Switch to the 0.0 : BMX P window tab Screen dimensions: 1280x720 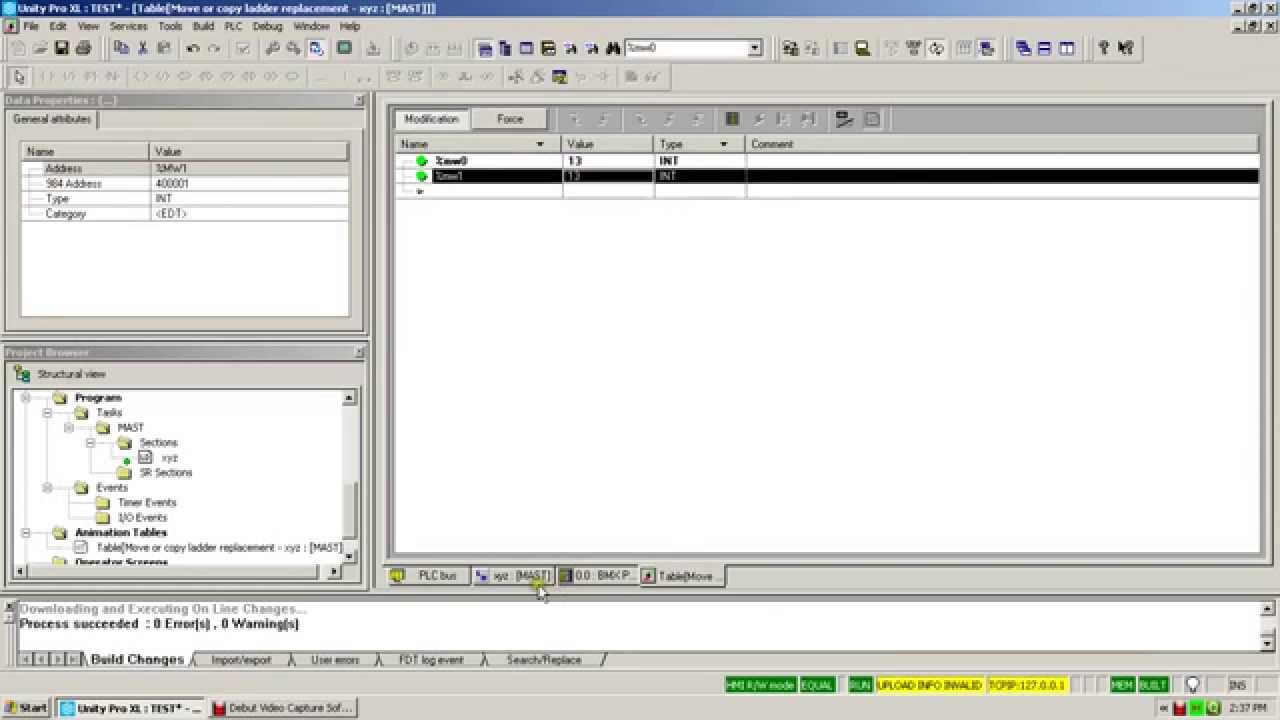point(596,576)
